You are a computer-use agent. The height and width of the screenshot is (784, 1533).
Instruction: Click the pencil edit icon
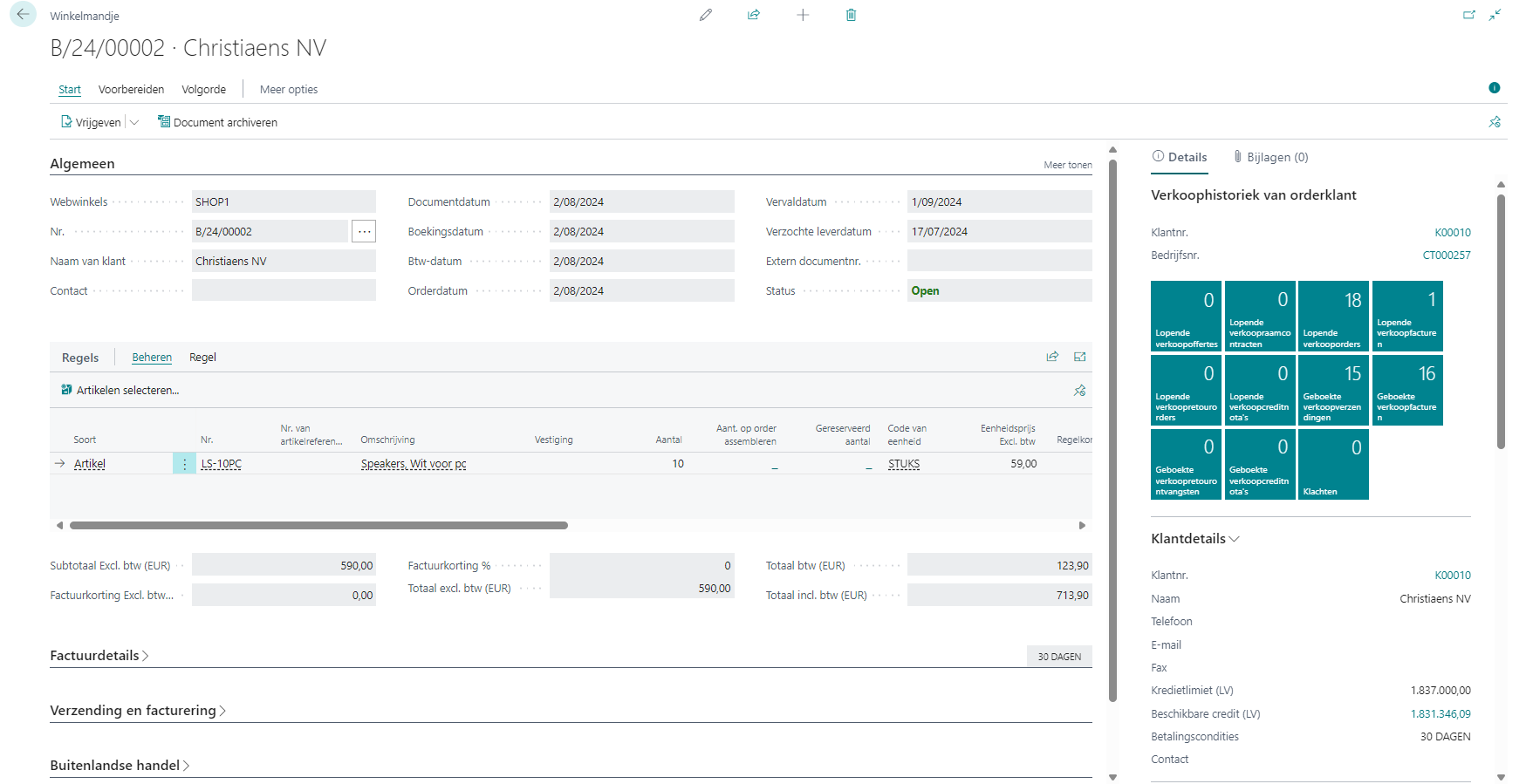pyautogui.click(x=706, y=15)
